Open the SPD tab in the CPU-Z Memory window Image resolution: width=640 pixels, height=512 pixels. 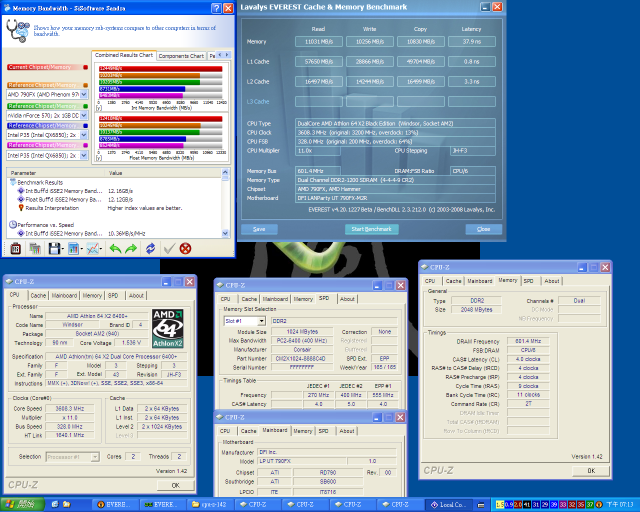(529, 281)
